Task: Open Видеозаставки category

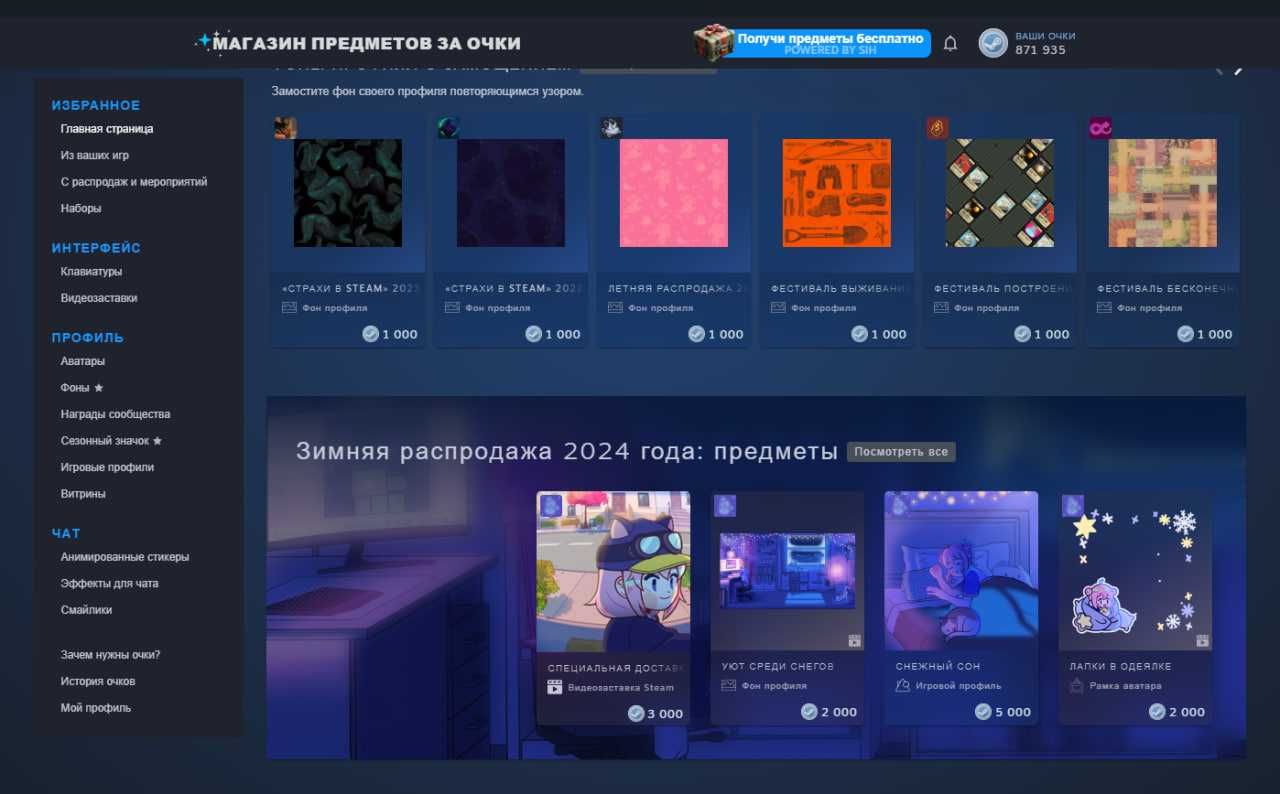Action: (99, 298)
